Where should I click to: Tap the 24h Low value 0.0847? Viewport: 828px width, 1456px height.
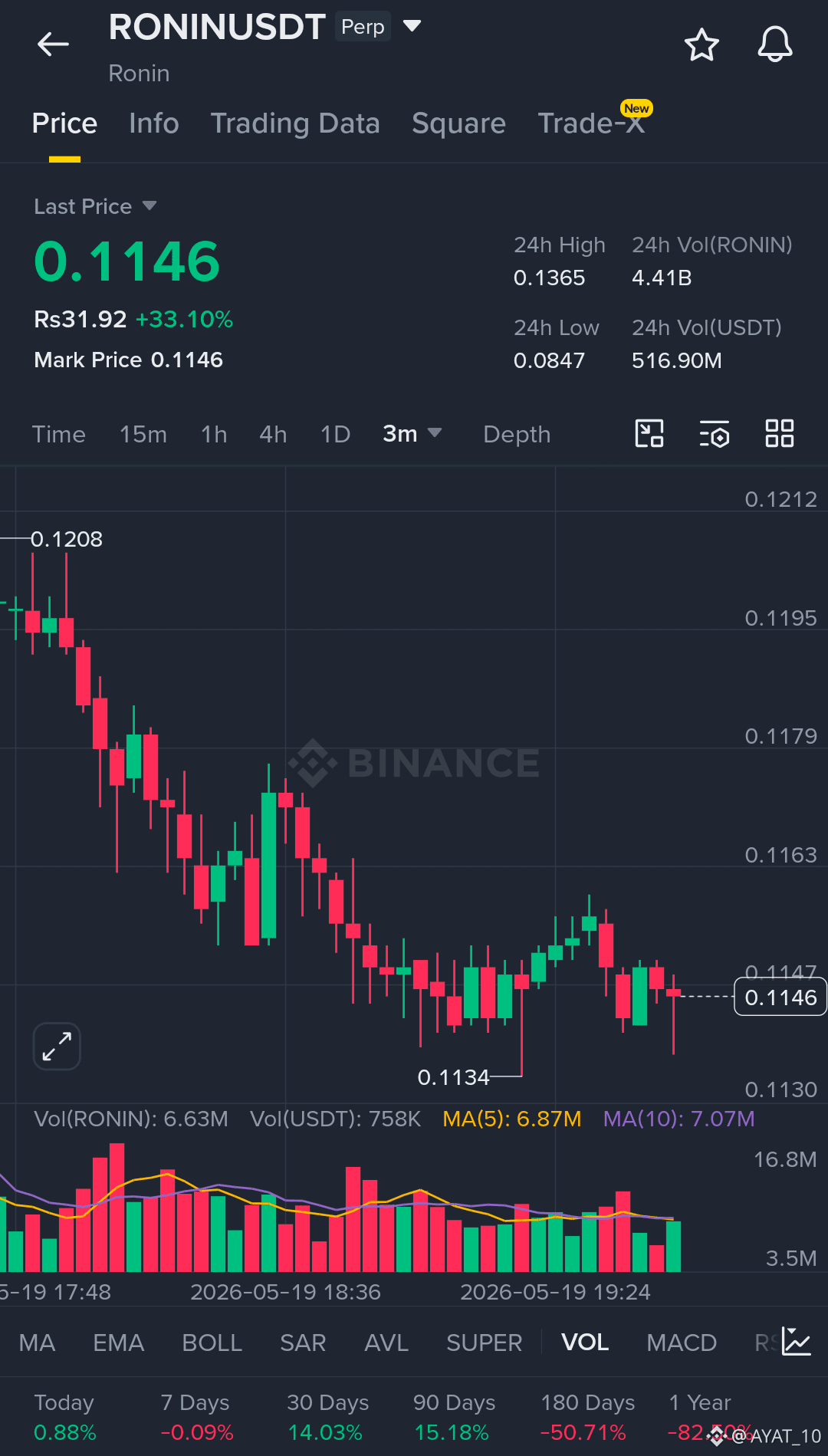pos(549,360)
